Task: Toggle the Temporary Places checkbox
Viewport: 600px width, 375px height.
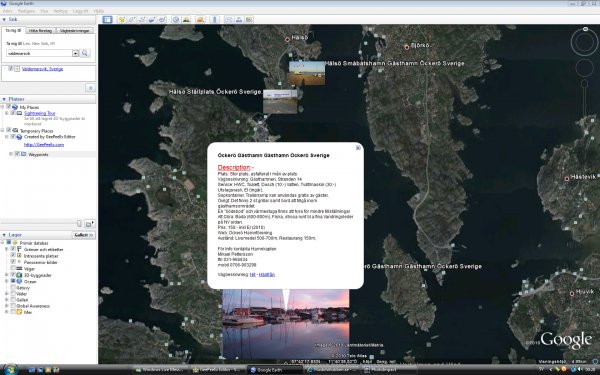Action: 9,130
